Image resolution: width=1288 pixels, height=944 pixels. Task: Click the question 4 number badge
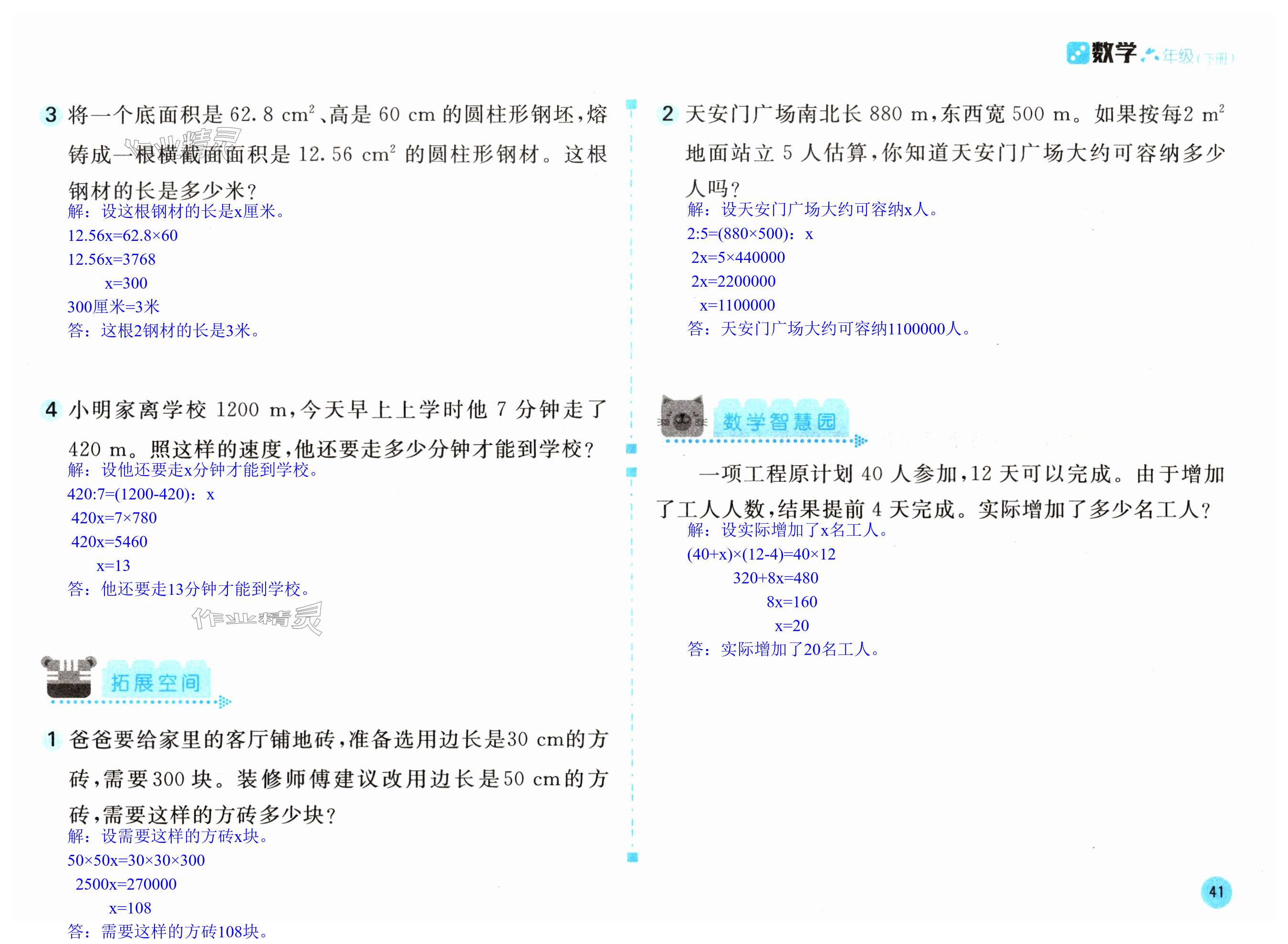click(52, 410)
